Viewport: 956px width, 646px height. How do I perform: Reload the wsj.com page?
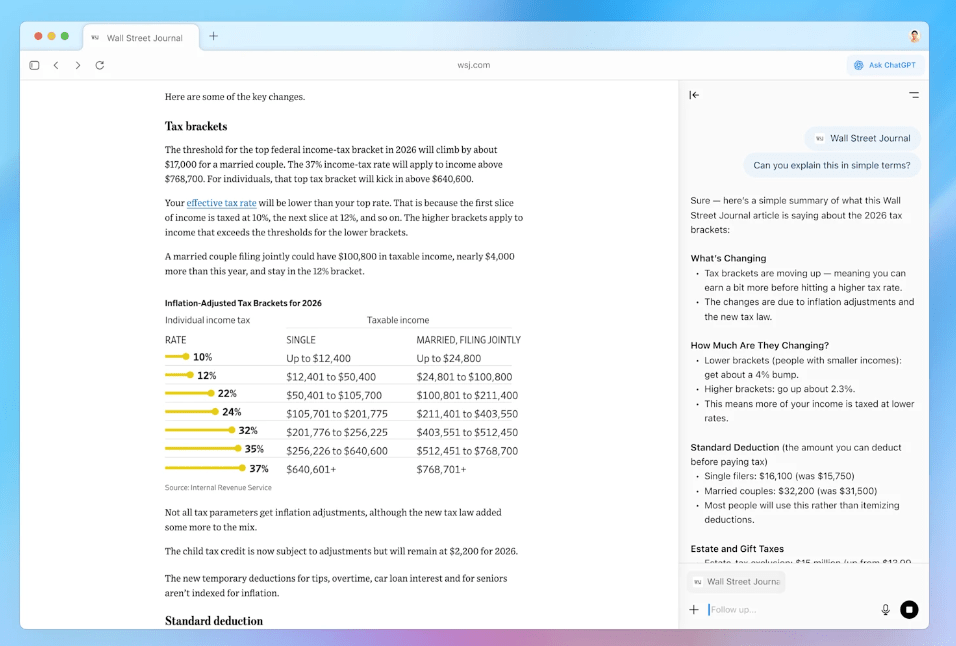99,64
